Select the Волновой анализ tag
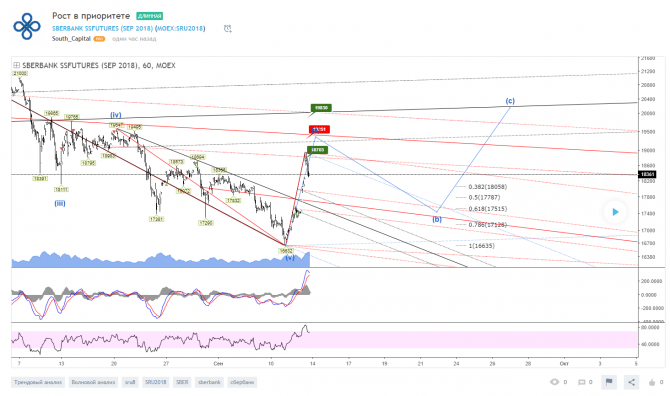The width and height of the screenshot is (670, 396). tap(93, 382)
